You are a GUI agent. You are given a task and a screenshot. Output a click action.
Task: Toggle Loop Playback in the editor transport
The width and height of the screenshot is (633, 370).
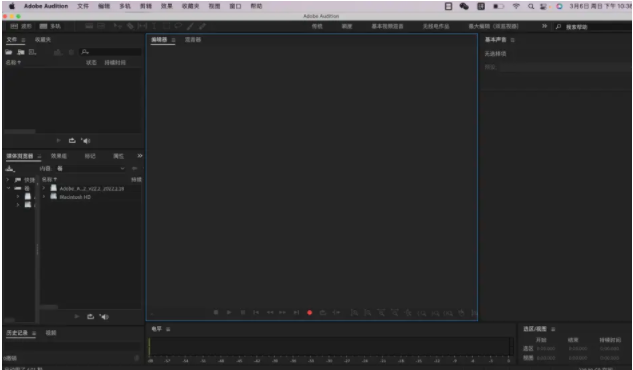coord(323,312)
